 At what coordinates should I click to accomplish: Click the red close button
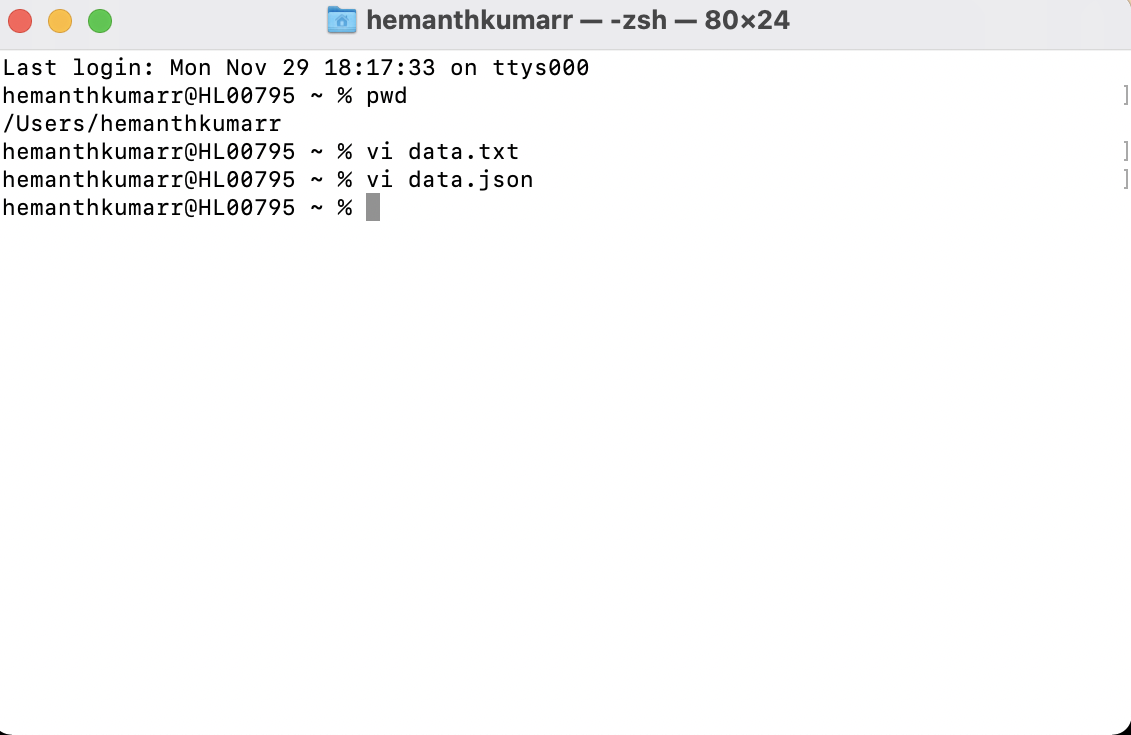coord(21,19)
